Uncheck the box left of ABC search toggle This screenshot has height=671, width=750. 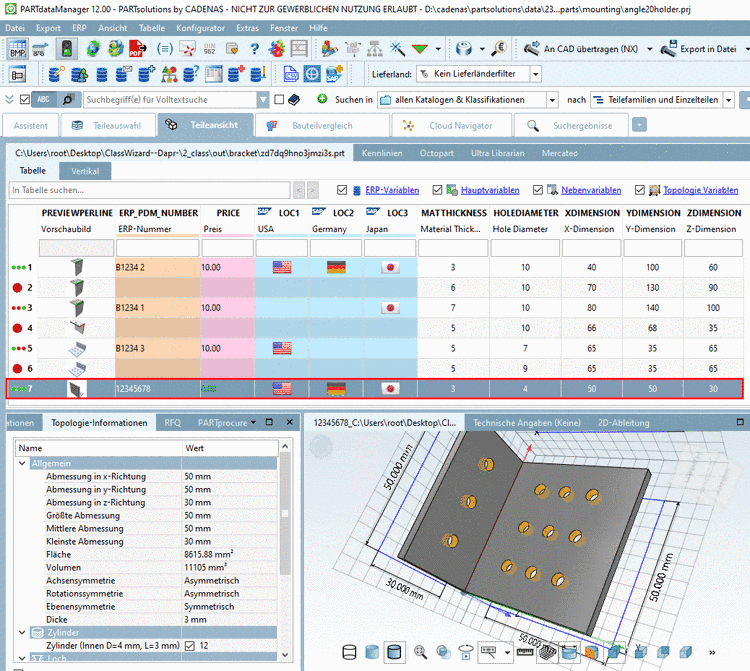[x=25, y=99]
